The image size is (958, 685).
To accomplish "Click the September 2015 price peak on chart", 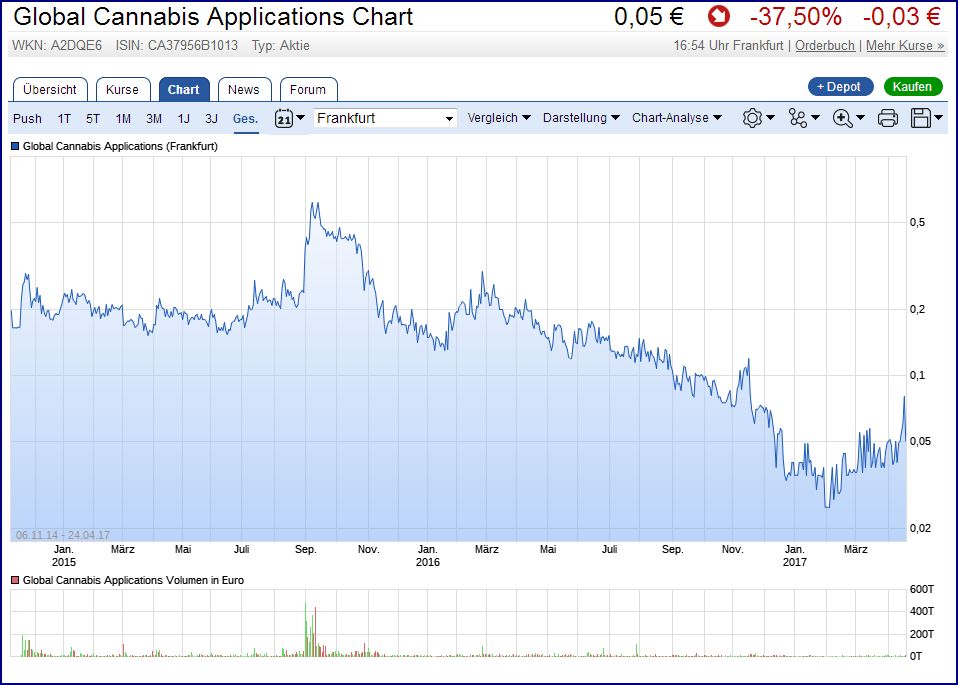I will click(x=314, y=203).
